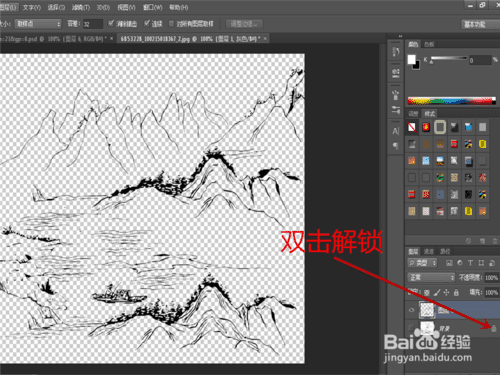Filter layers by shape layers icon
The width and height of the screenshot is (500, 375).
(x=481, y=263)
